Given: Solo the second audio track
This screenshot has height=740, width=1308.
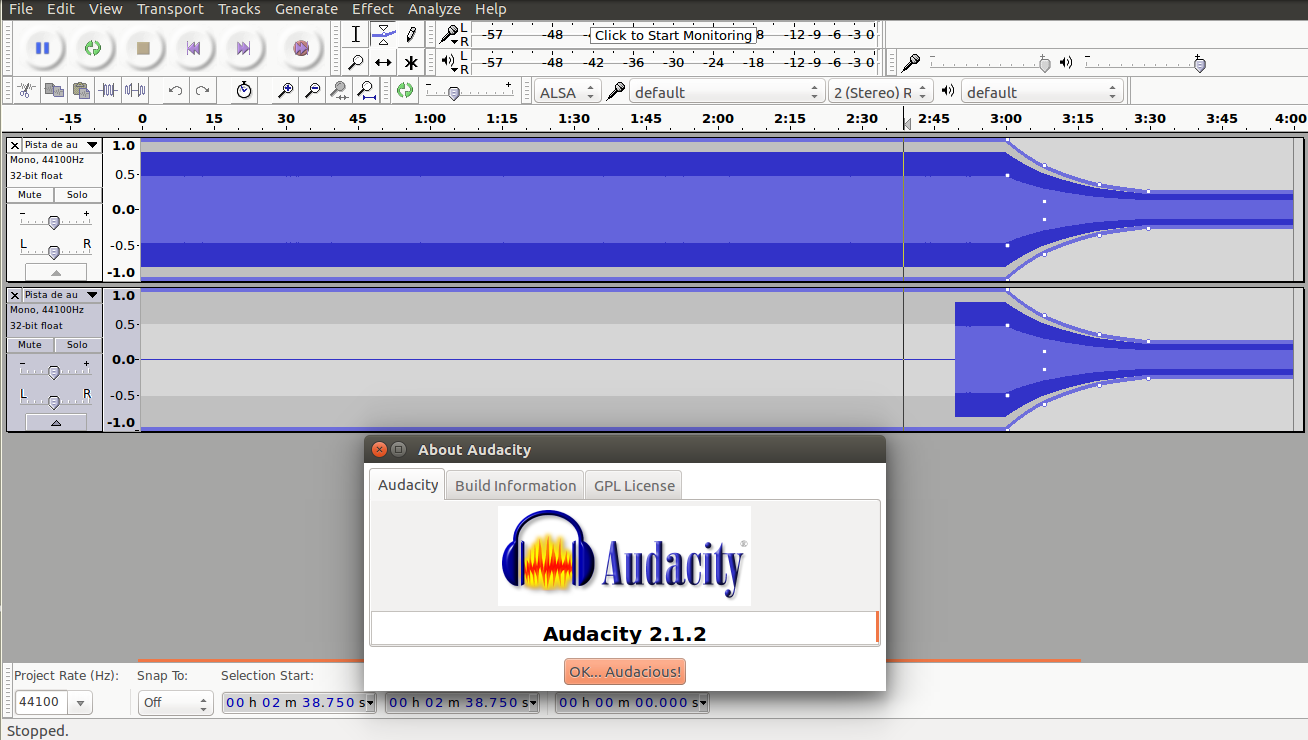Looking at the screenshot, I should click(77, 344).
